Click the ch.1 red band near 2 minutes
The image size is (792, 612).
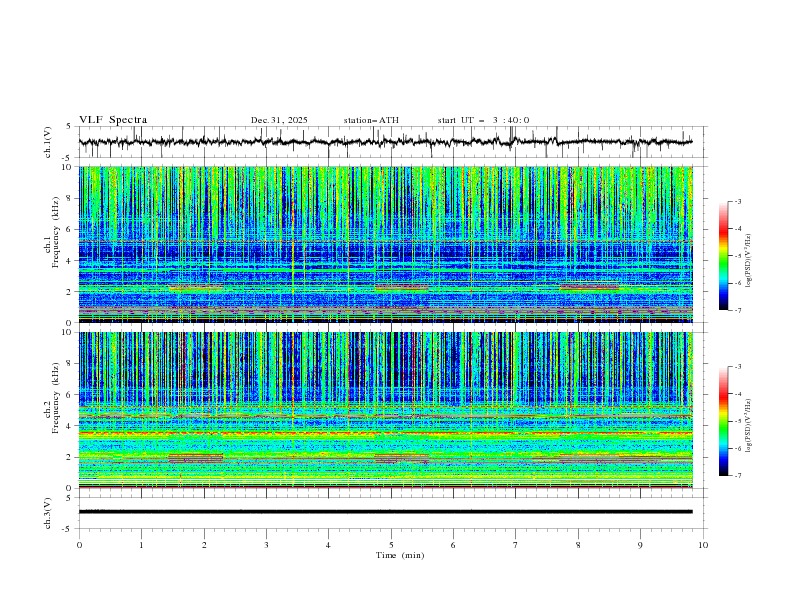(x=197, y=288)
